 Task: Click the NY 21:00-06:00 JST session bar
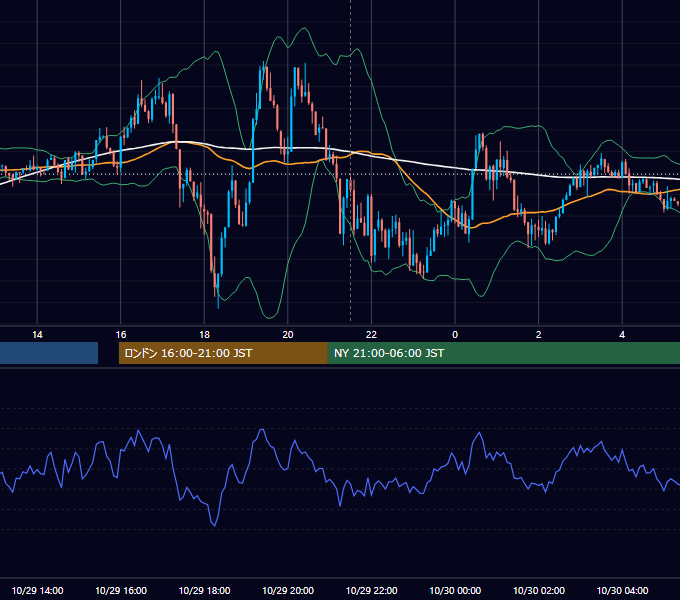point(504,353)
